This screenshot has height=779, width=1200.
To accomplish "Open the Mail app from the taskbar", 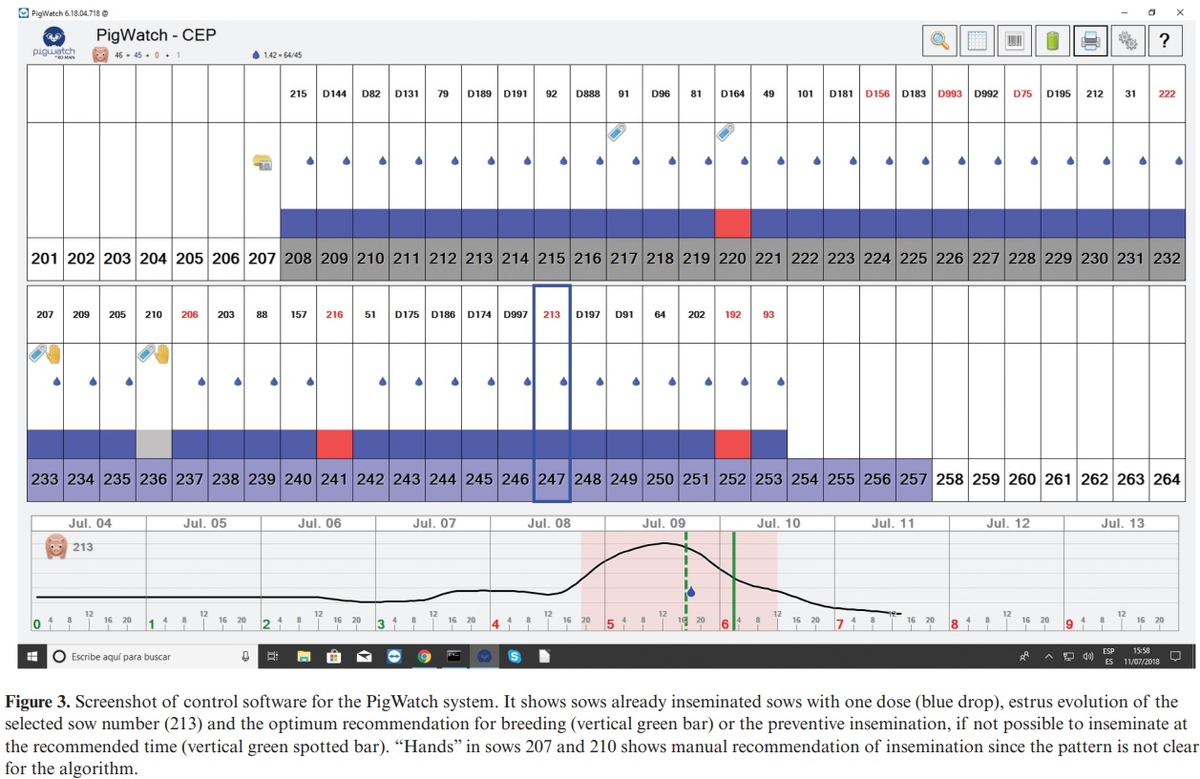I will tap(364, 657).
